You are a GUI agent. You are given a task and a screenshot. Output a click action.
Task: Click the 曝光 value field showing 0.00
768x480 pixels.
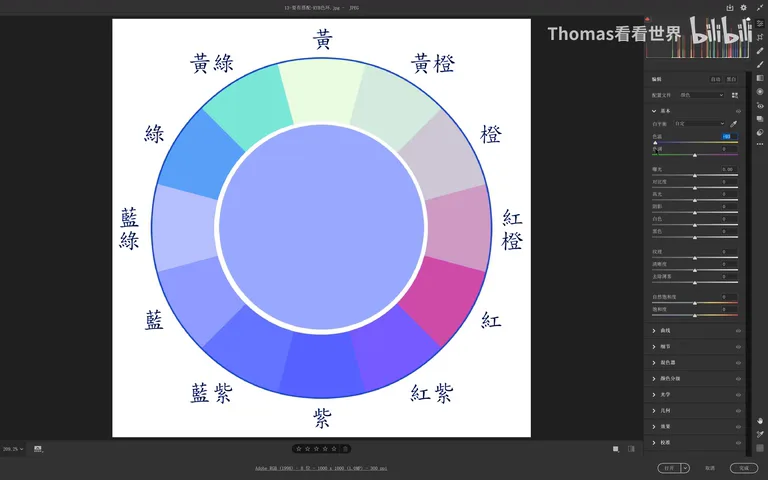729,169
